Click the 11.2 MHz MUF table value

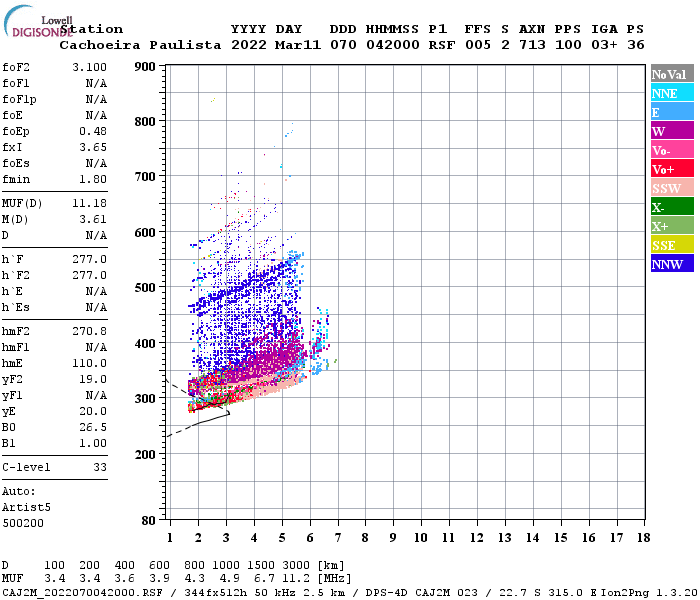[296, 579]
